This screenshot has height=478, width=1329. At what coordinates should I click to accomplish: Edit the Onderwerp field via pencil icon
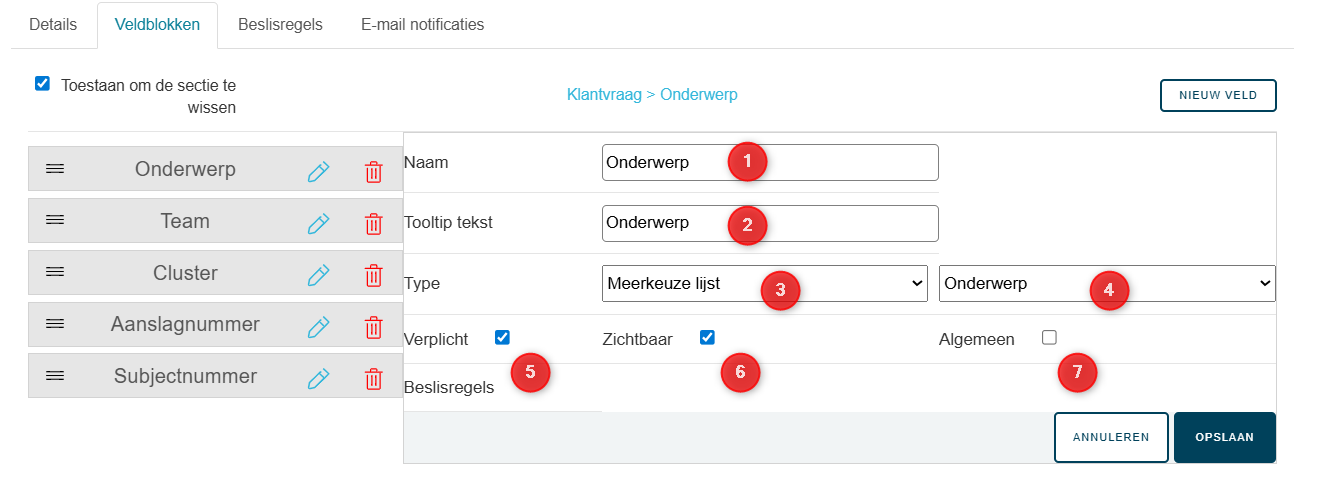pyautogui.click(x=318, y=172)
